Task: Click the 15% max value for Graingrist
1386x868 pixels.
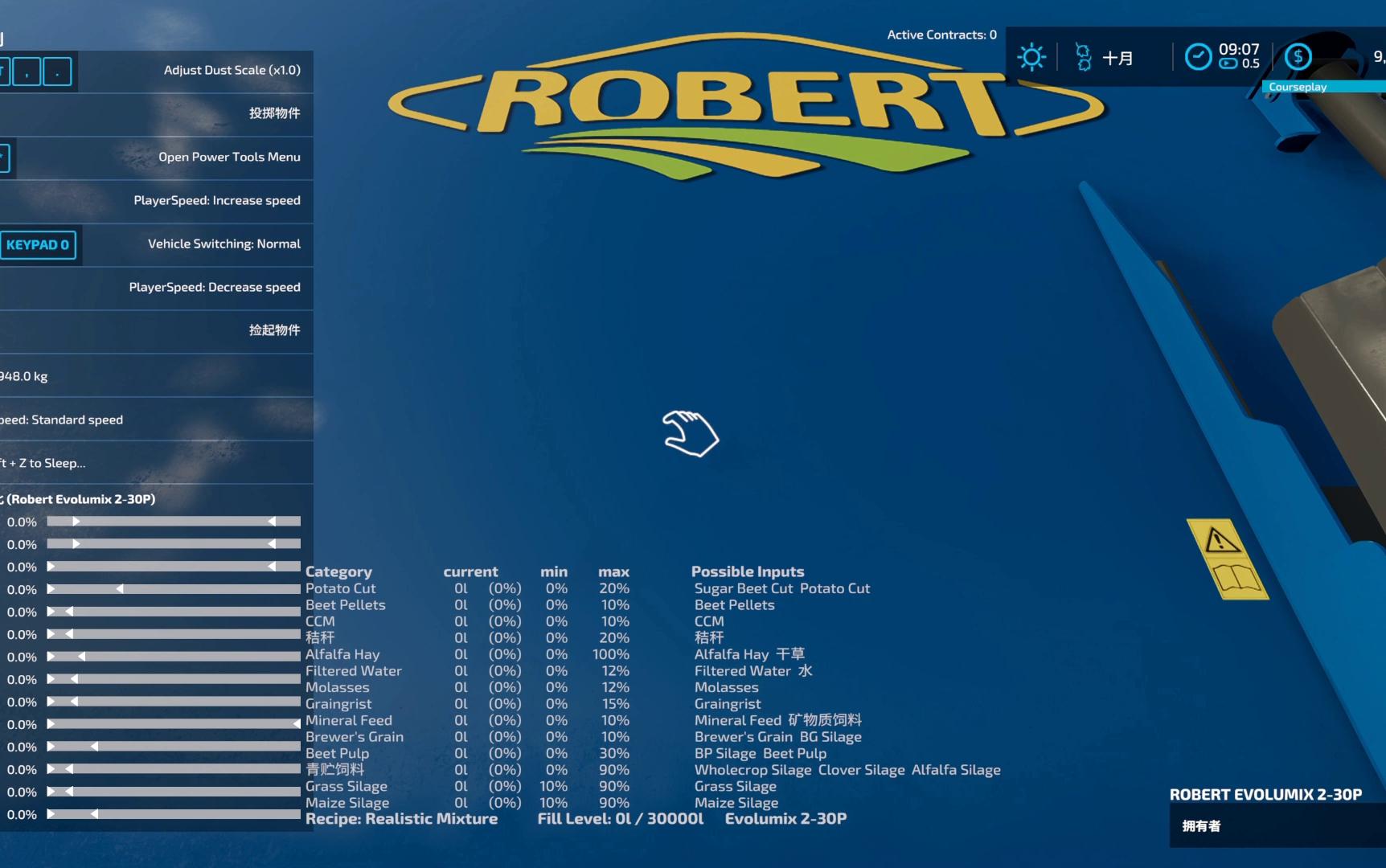Action: (616, 703)
